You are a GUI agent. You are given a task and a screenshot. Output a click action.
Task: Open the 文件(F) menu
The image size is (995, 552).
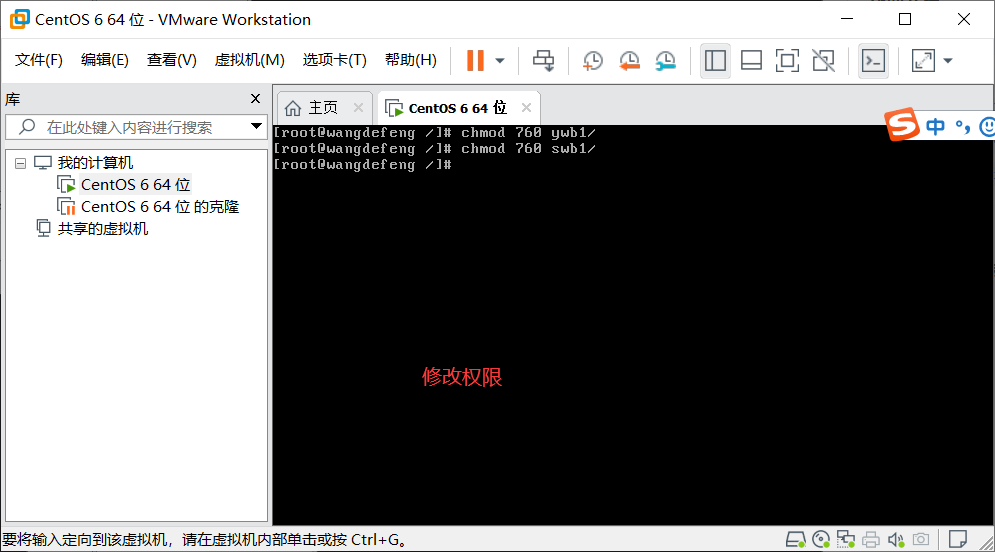[39, 60]
